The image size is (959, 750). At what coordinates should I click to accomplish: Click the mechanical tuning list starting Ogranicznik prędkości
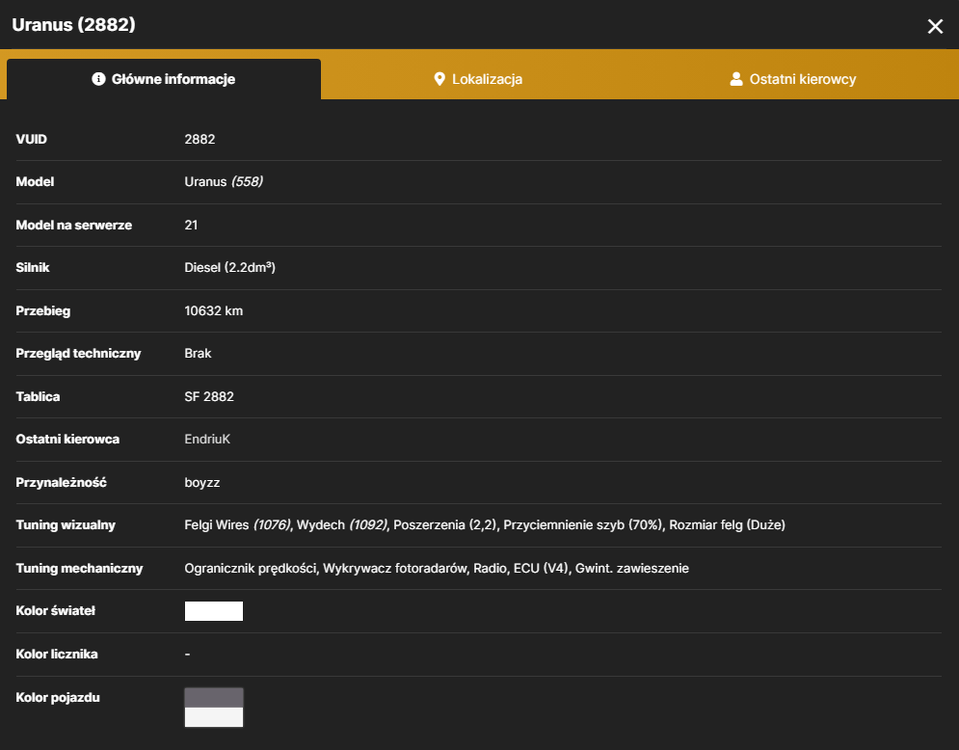(x=436, y=568)
